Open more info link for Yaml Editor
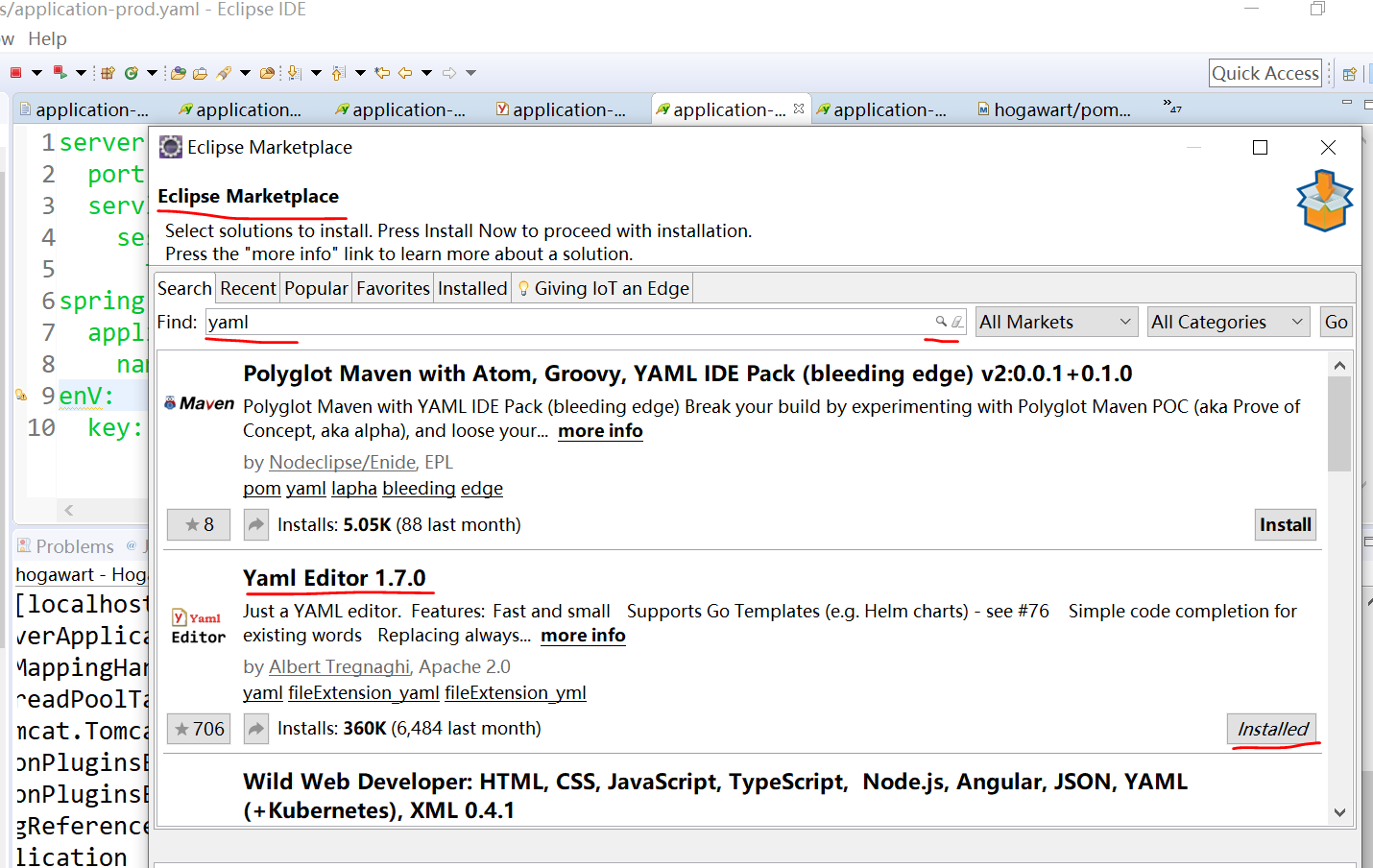Viewport: 1373px width, 868px height. (583, 636)
